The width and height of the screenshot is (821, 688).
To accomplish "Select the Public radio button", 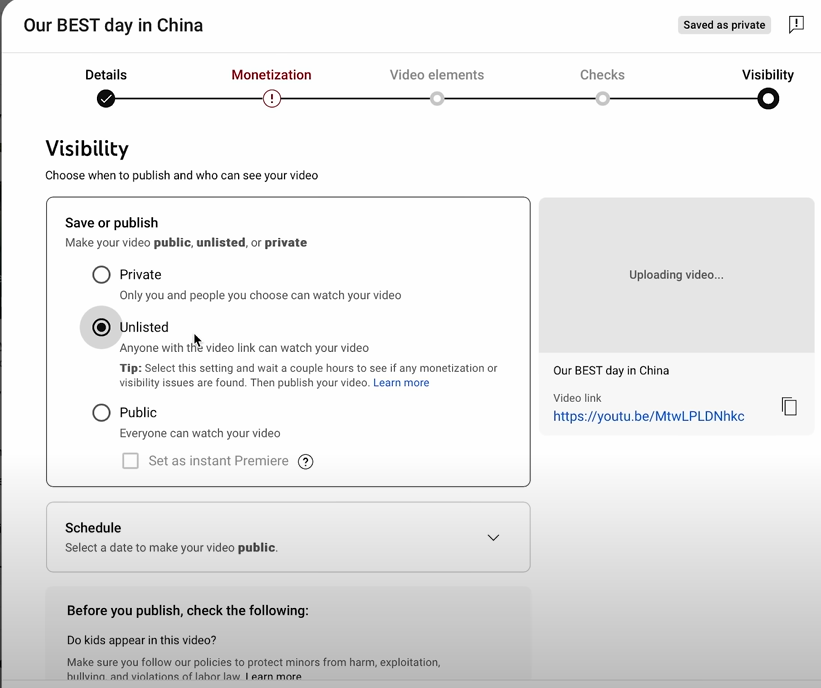I will click(101, 412).
